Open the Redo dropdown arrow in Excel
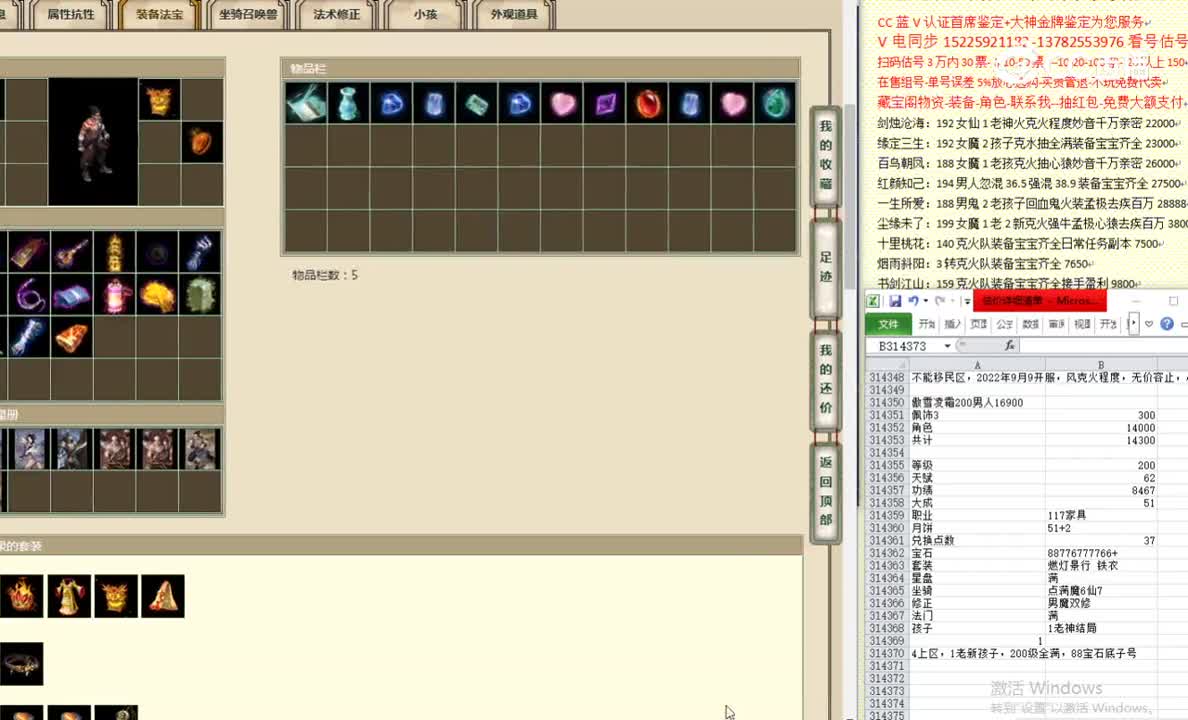 point(952,301)
